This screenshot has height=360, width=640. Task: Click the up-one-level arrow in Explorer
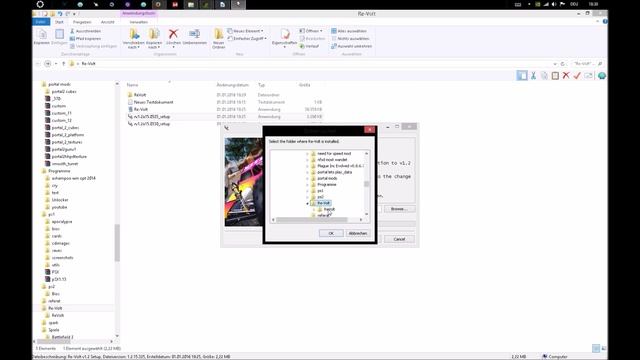click(x=64, y=64)
